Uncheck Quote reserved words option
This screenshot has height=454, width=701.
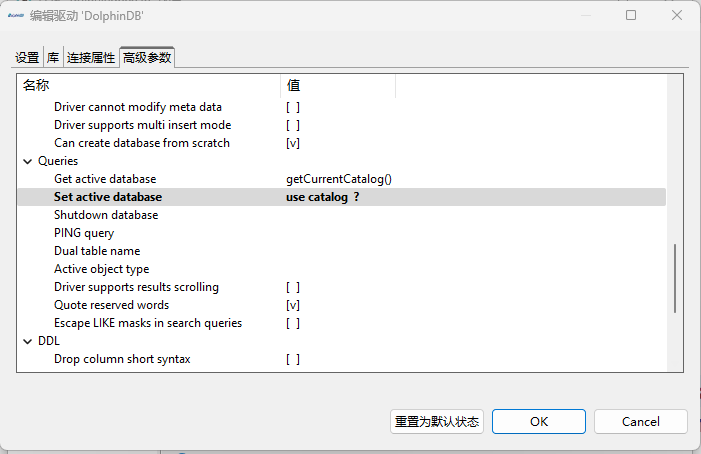click(293, 305)
